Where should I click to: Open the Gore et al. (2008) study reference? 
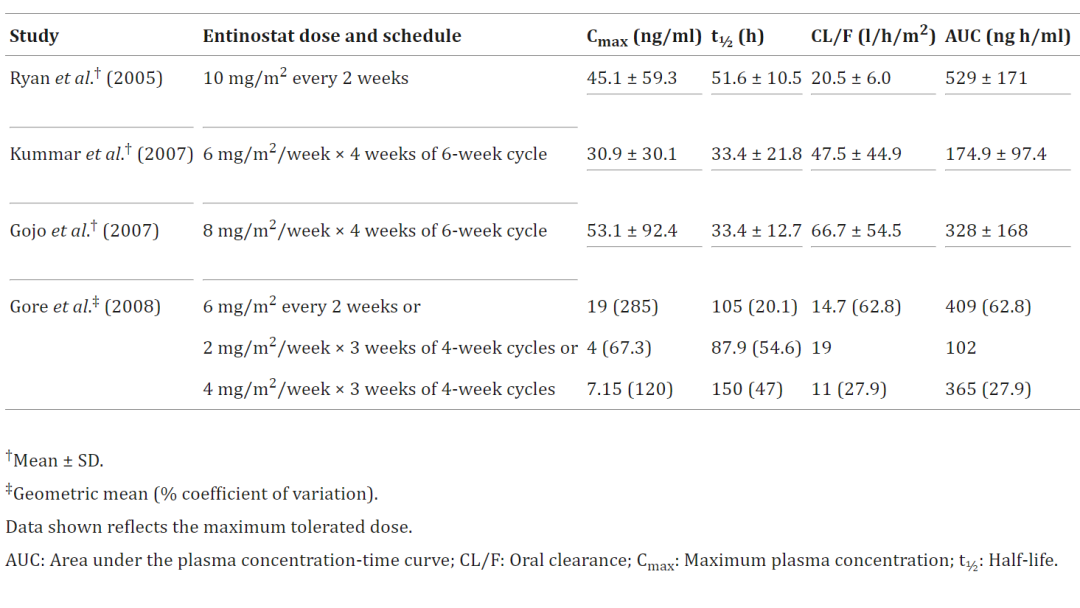tap(85, 306)
